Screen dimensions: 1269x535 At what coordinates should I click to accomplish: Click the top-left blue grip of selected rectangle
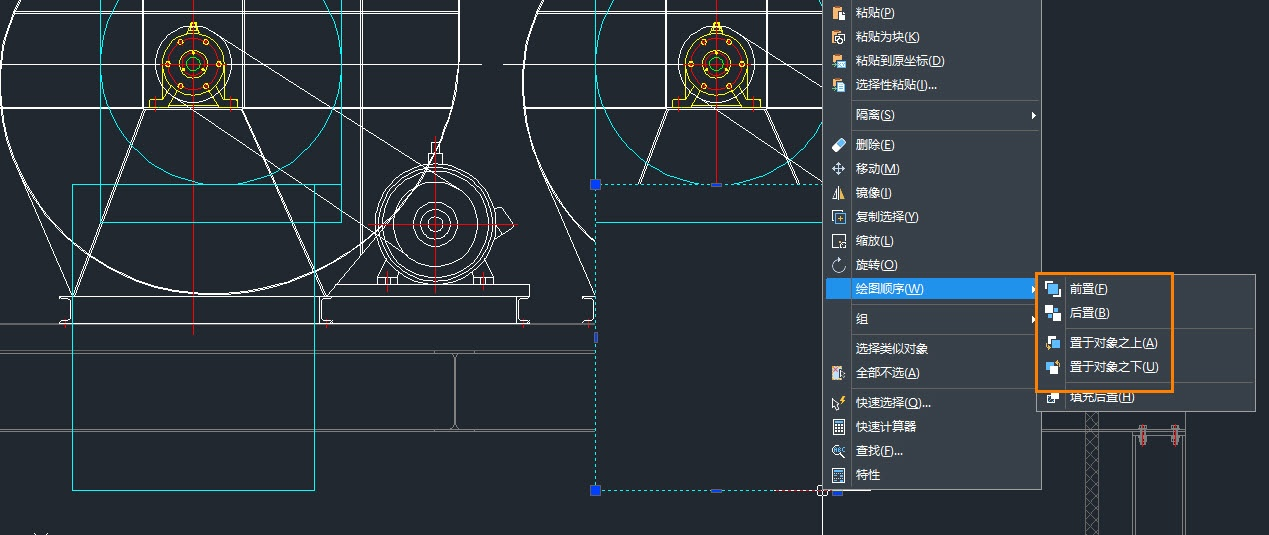[595, 184]
